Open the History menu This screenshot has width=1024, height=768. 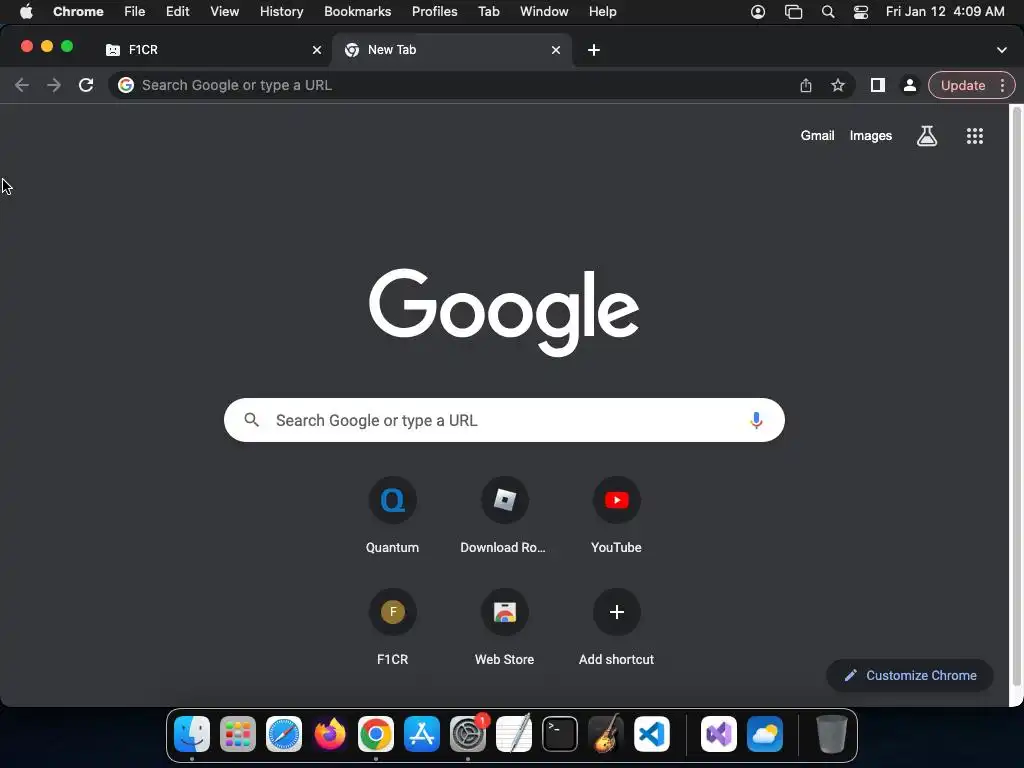281,12
